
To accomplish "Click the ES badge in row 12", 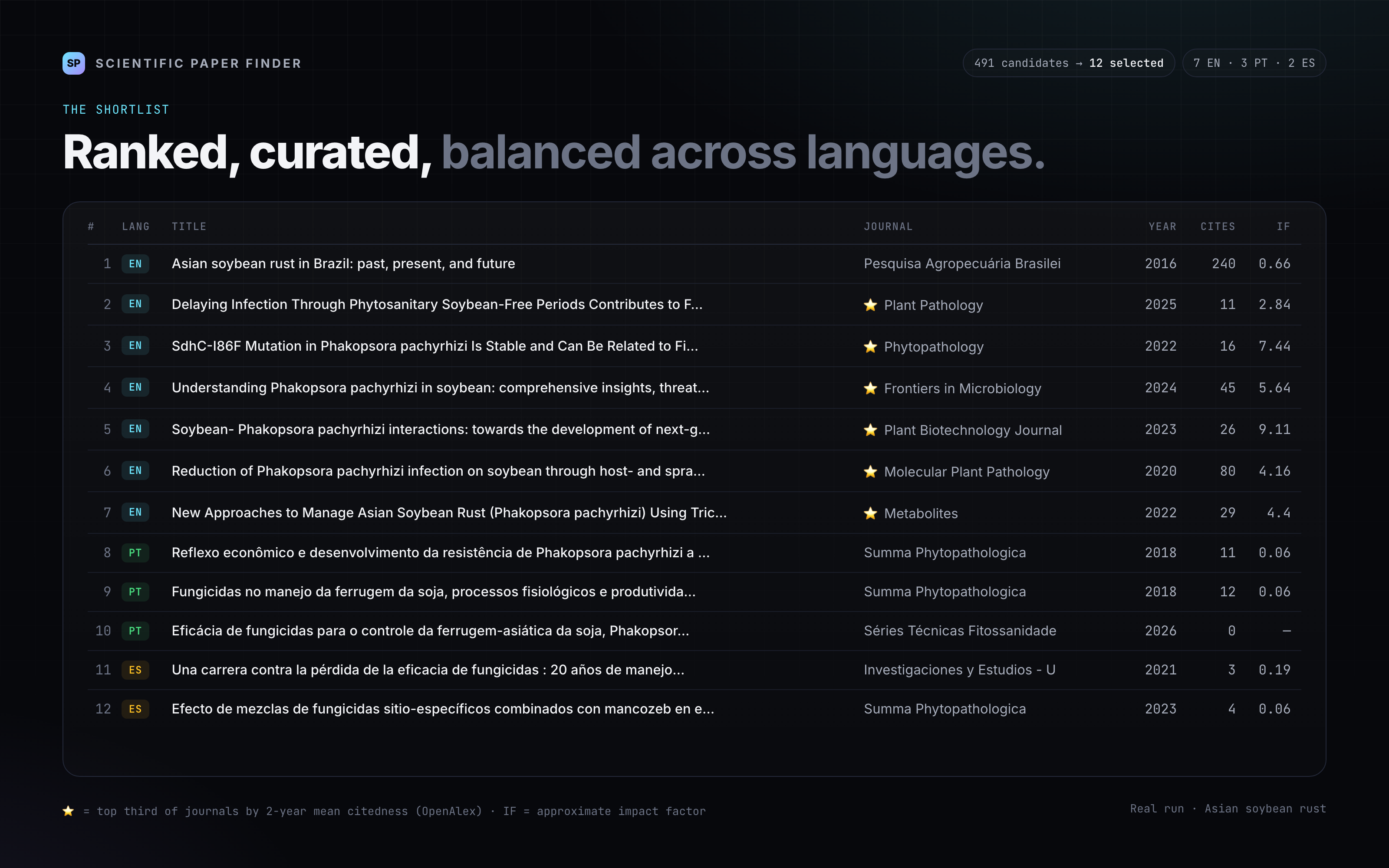I will tap(135, 709).
